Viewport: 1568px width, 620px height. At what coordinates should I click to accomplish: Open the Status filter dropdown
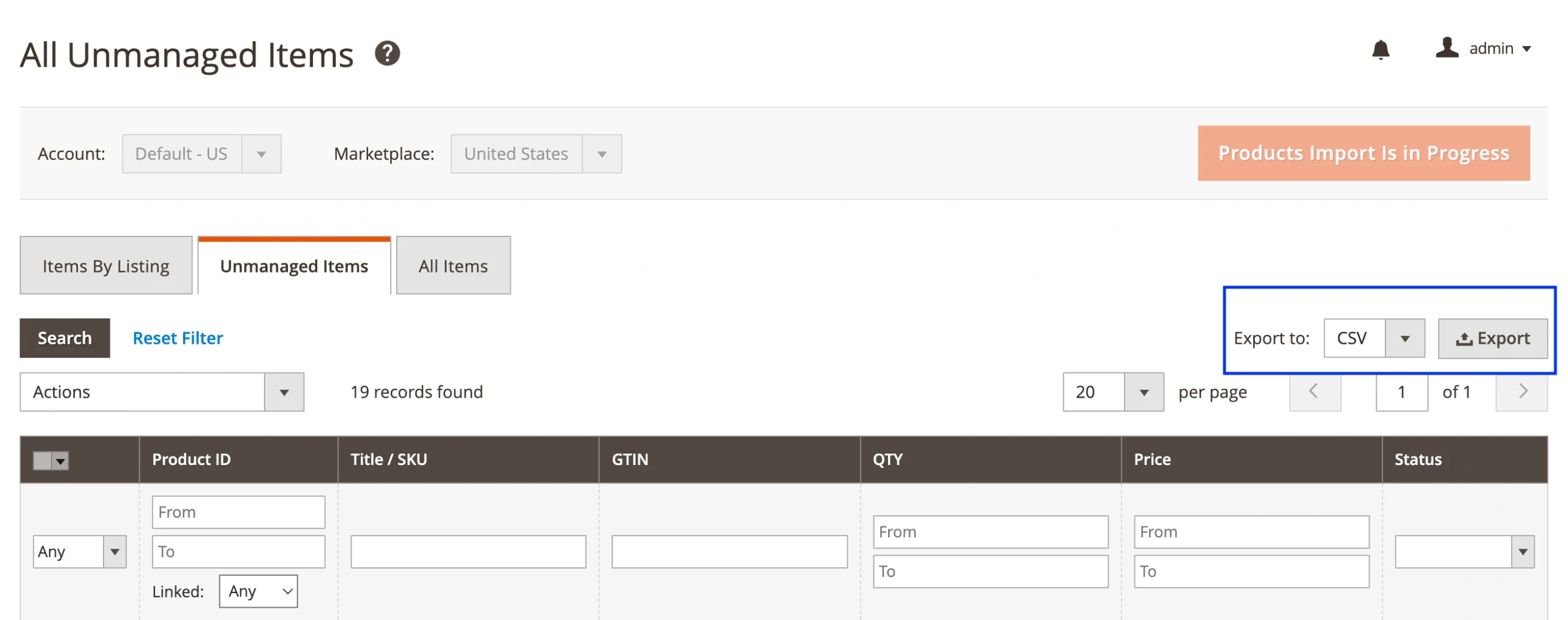[1463, 551]
